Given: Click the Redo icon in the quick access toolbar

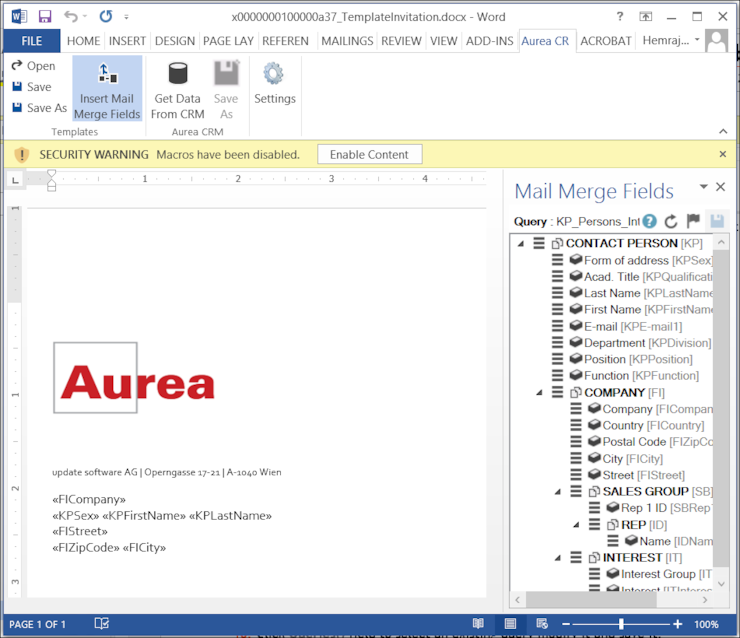Looking at the screenshot, I should (106, 17).
